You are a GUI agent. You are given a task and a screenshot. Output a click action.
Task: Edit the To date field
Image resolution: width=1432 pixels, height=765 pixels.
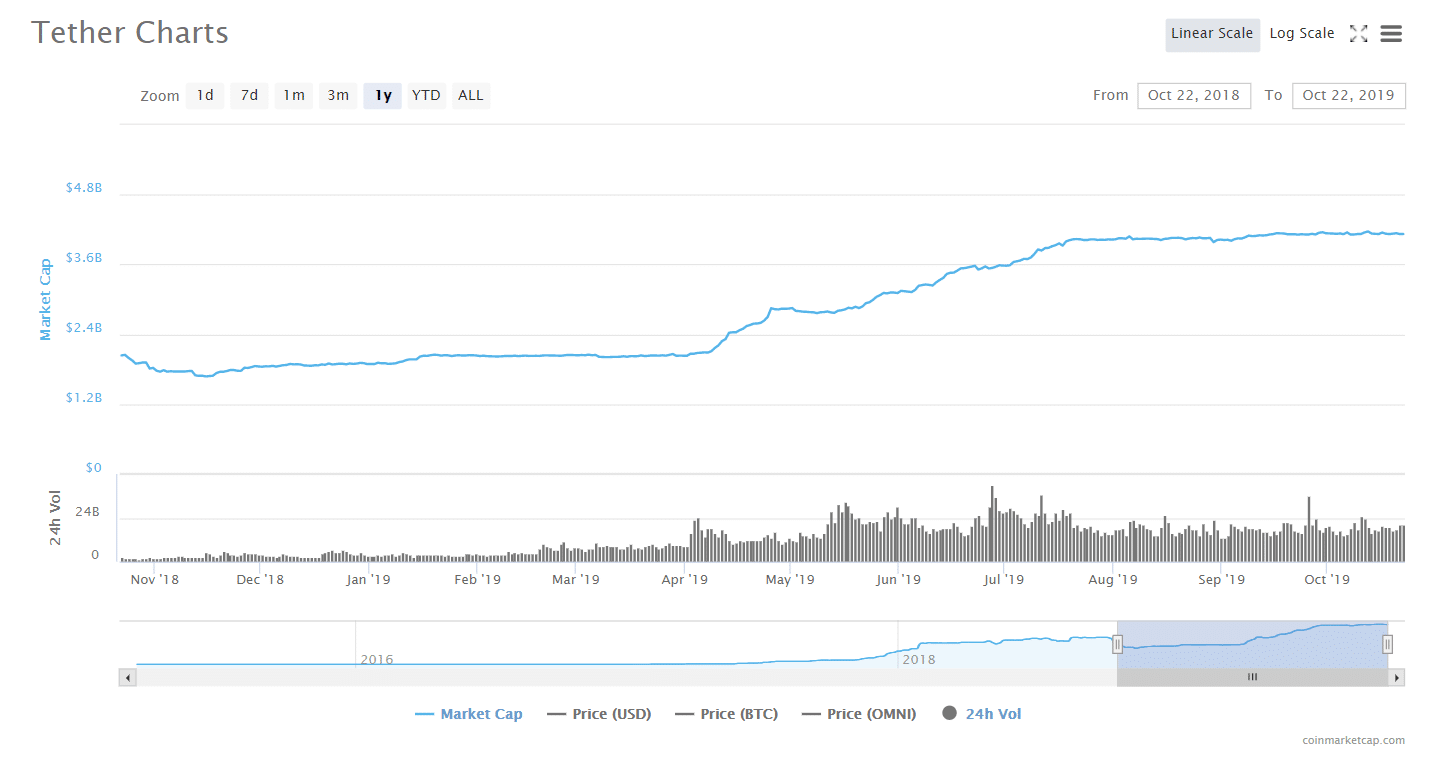(1348, 96)
